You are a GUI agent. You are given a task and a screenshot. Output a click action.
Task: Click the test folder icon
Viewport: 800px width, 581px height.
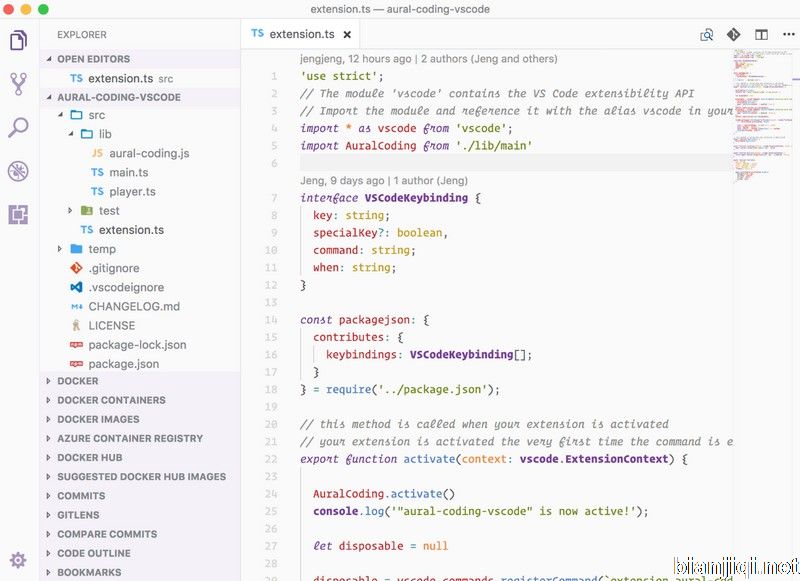(x=87, y=211)
